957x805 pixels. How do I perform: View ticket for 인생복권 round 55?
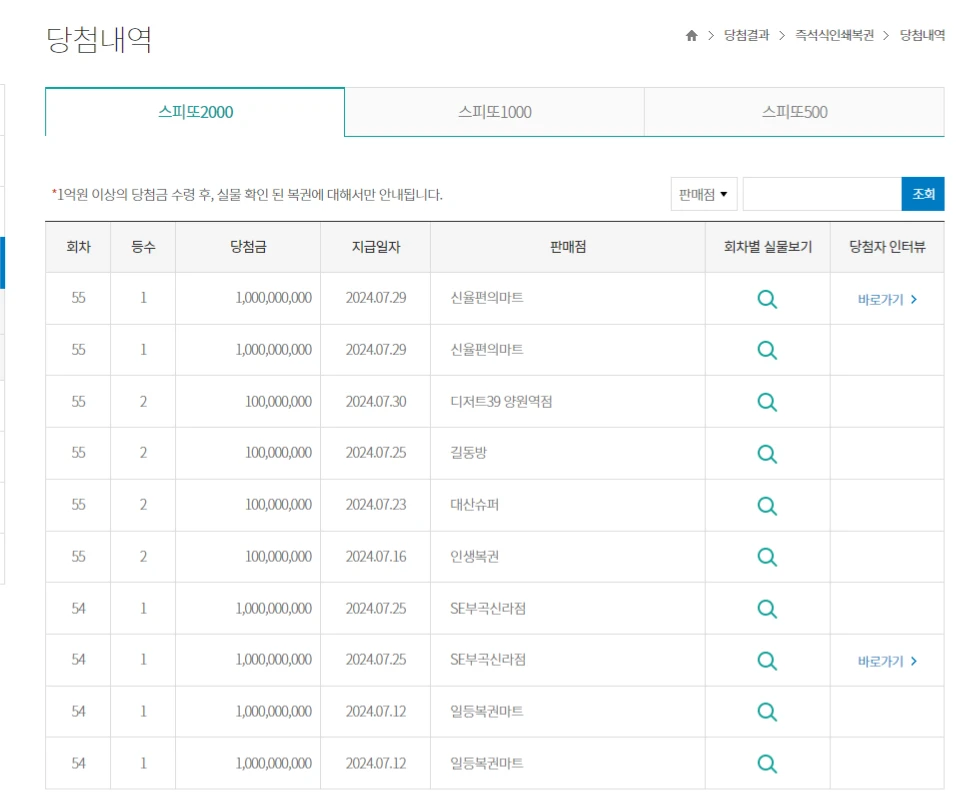(767, 557)
